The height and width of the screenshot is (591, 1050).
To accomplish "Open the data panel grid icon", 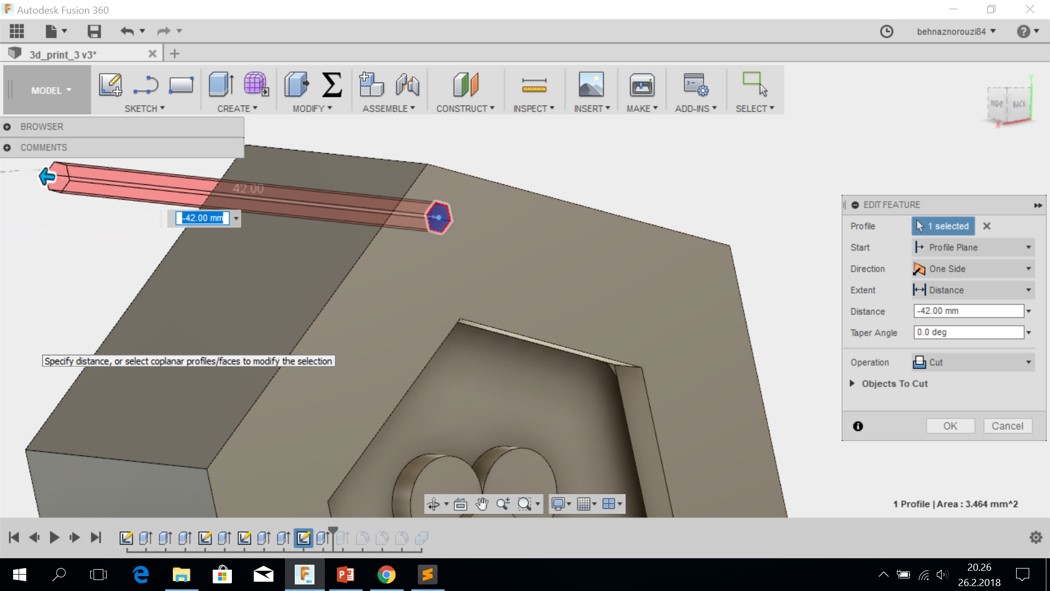I will 17,31.
